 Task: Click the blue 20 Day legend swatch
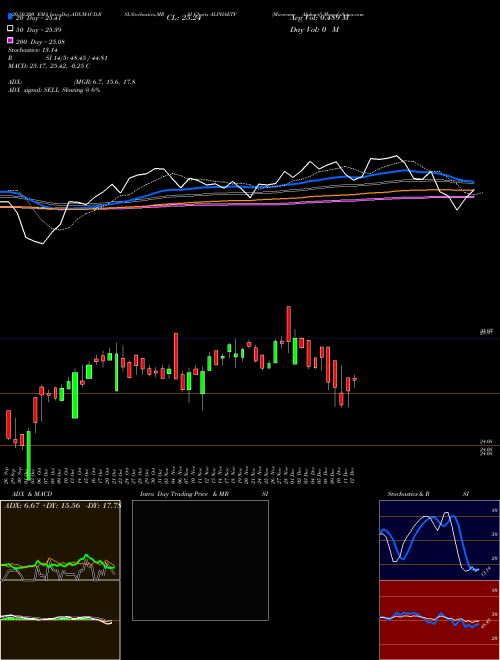(x=10, y=17)
